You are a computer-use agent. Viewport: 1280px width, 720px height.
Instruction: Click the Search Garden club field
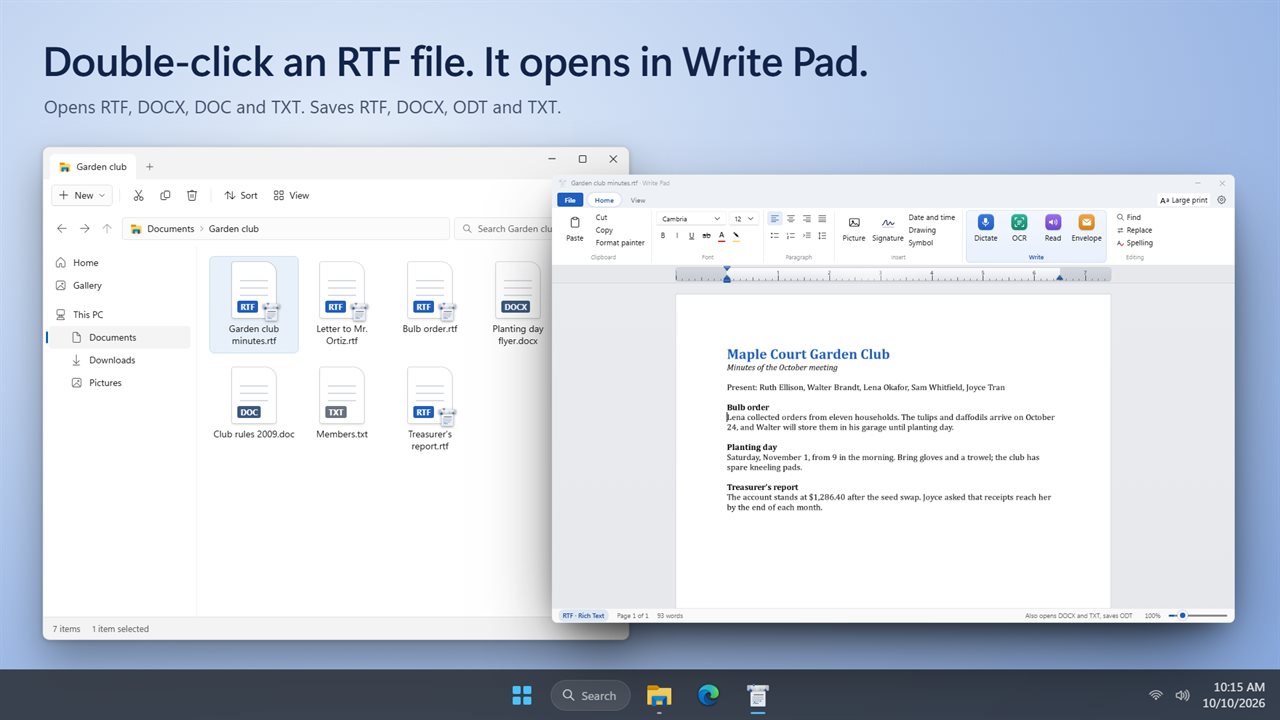pos(504,229)
